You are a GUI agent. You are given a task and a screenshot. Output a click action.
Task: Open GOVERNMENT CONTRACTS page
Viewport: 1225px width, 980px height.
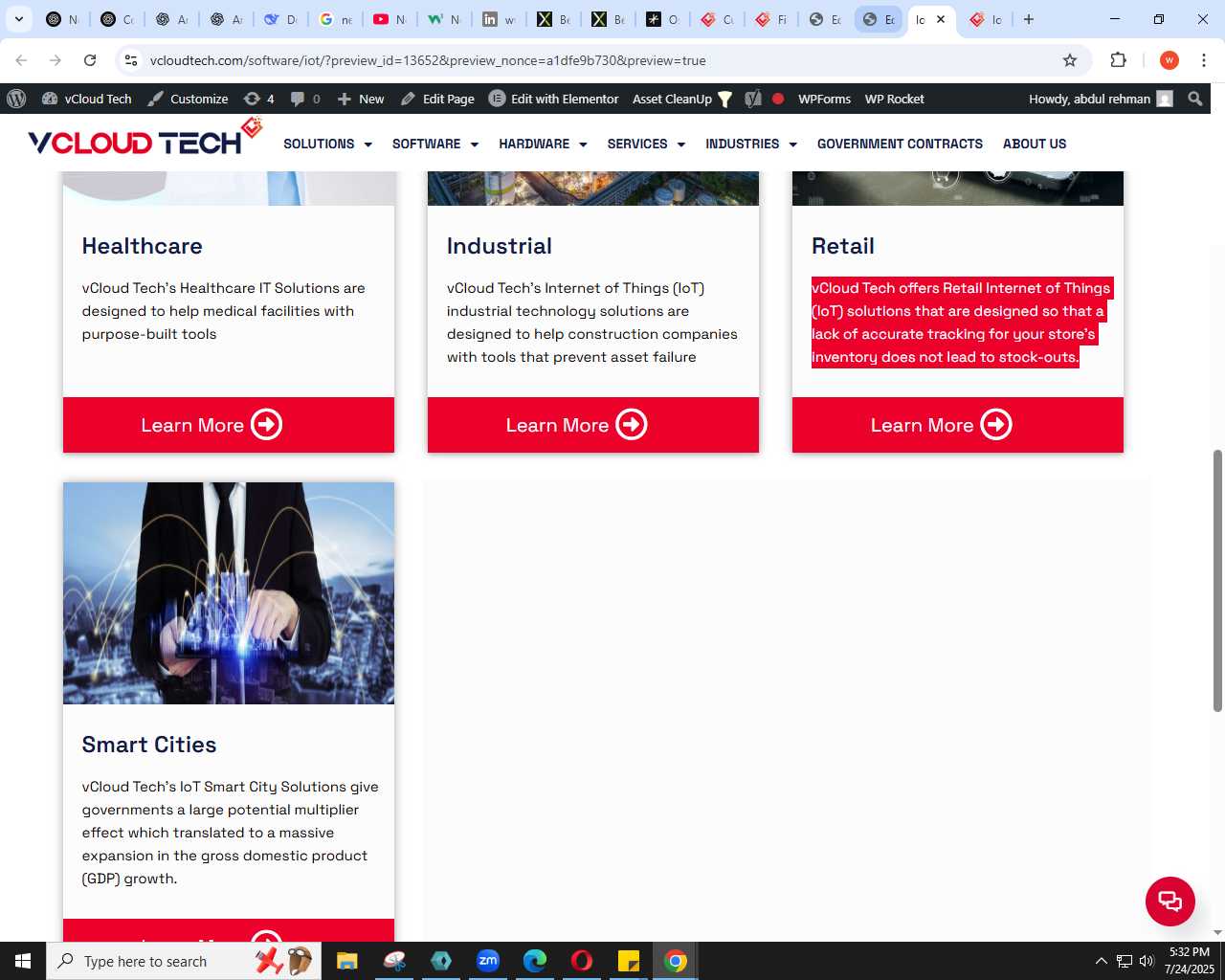click(900, 144)
